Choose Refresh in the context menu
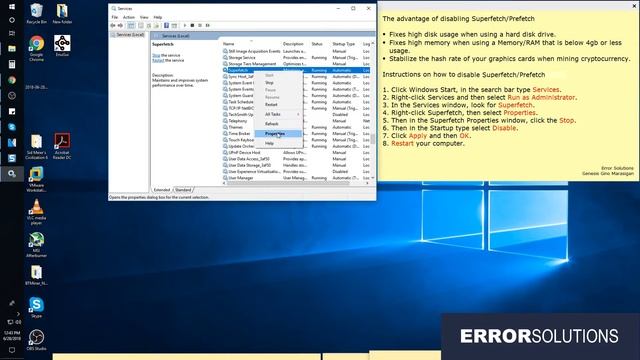Image resolution: width=640 pixels, height=360 pixels. [x=278, y=124]
